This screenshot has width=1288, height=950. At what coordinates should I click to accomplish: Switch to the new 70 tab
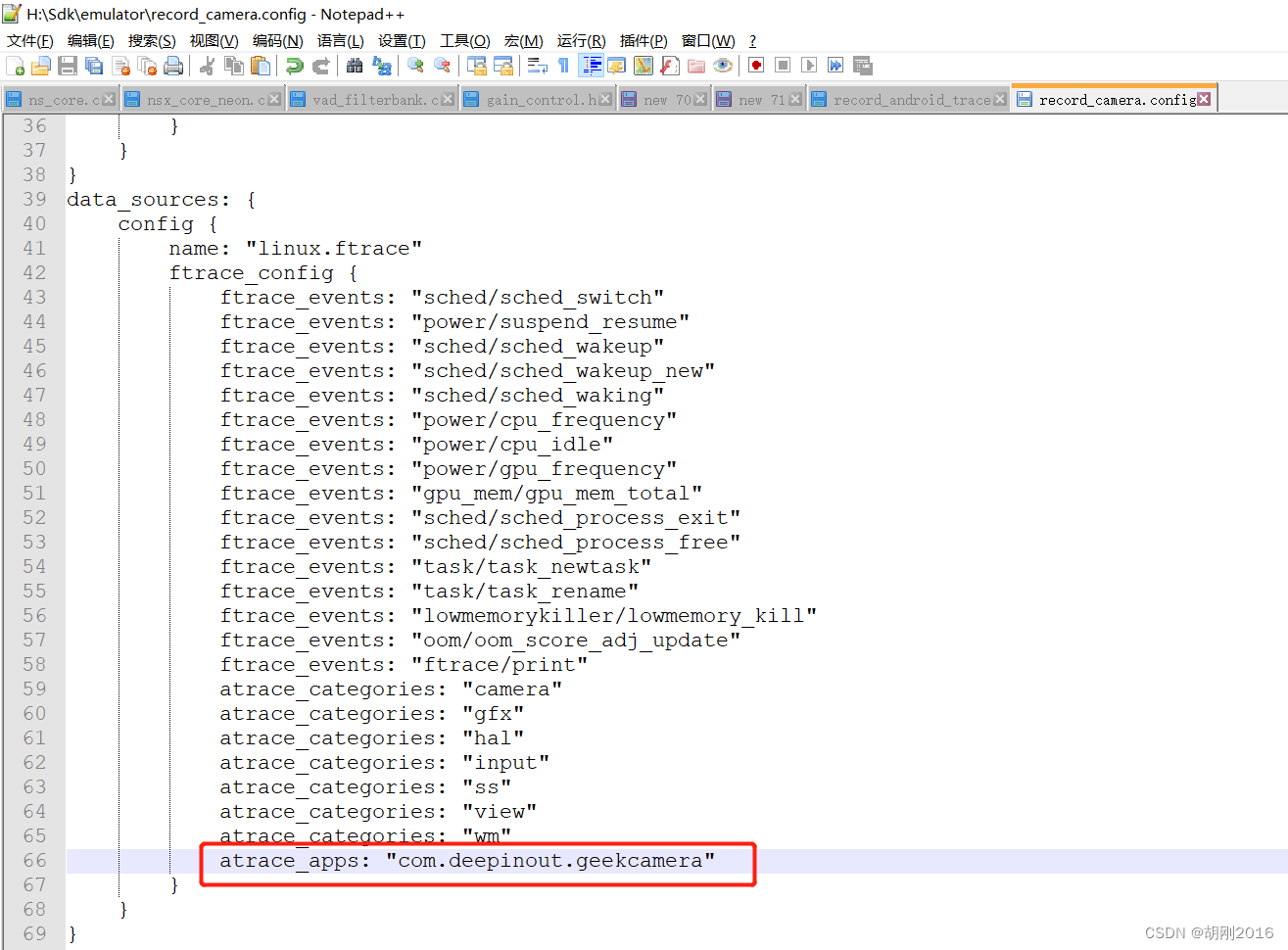pos(664,100)
